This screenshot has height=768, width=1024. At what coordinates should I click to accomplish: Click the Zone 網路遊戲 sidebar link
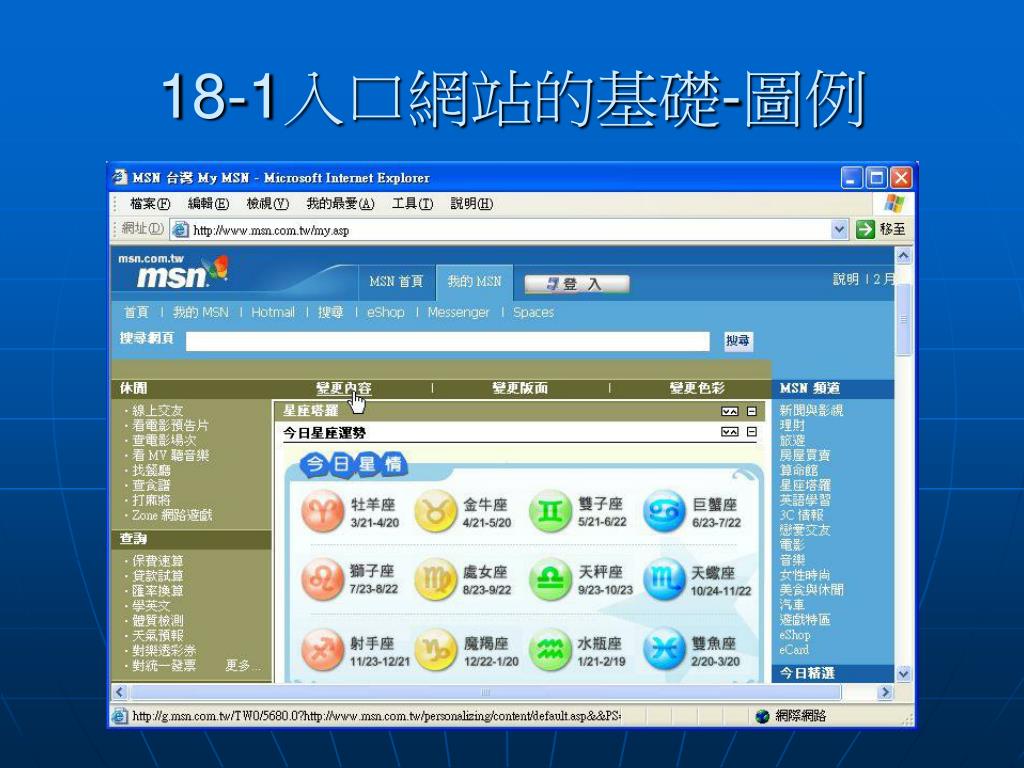(x=172, y=515)
